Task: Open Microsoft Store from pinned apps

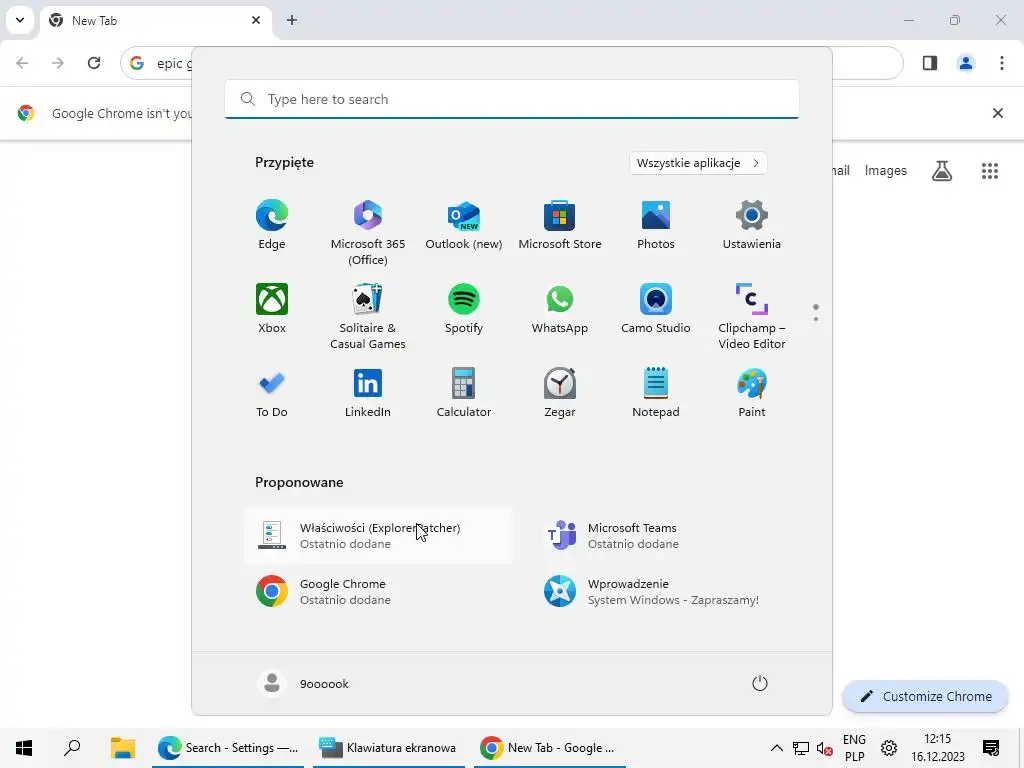Action: 560,225
